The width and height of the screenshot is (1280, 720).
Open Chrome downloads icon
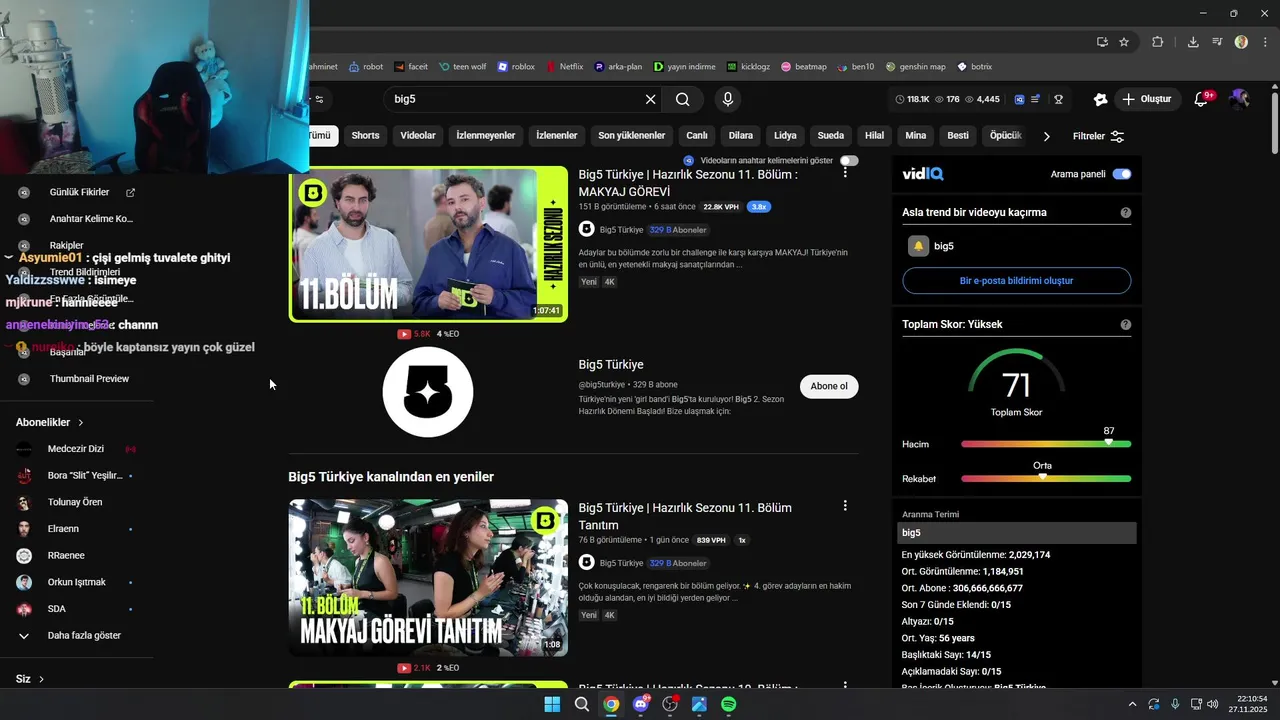[x=1193, y=42]
